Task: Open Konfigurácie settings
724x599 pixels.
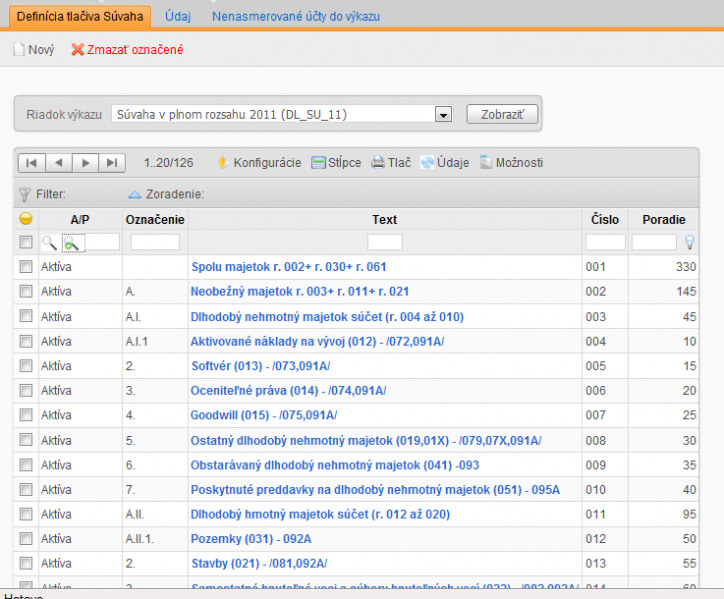Action: point(259,163)
